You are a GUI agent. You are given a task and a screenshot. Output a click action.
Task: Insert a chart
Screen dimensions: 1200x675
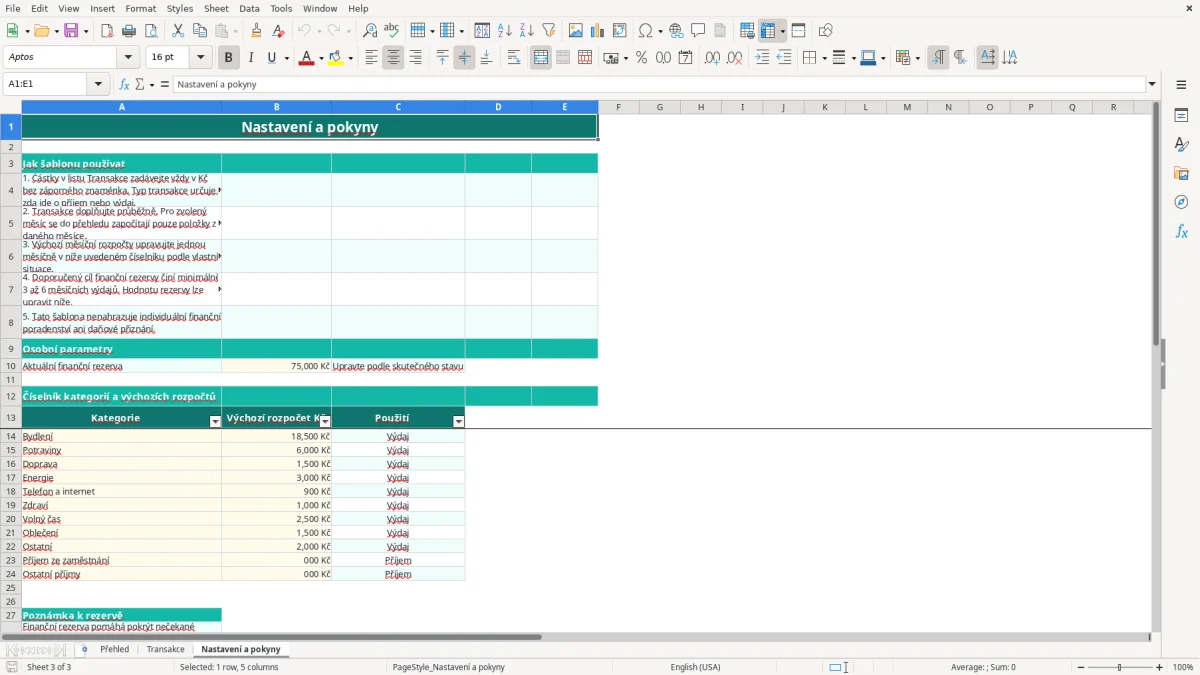(598, 31)
